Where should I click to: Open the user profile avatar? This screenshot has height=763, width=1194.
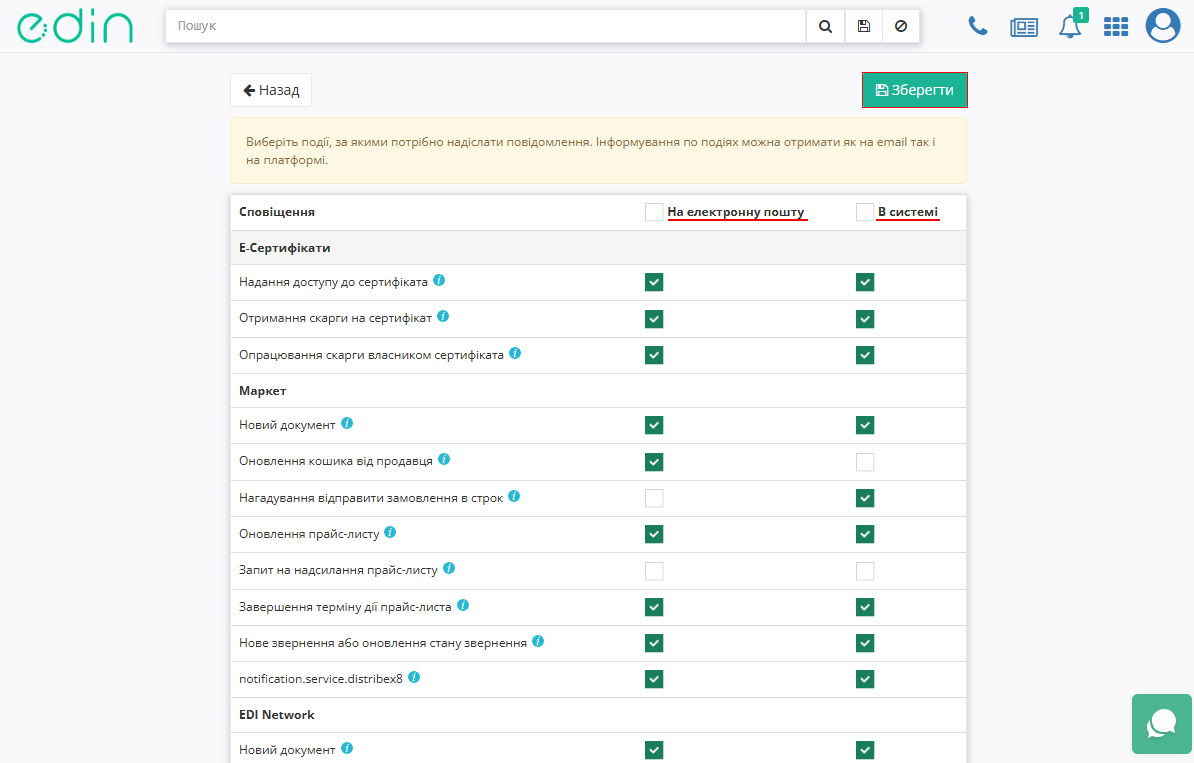point(1163,26)
